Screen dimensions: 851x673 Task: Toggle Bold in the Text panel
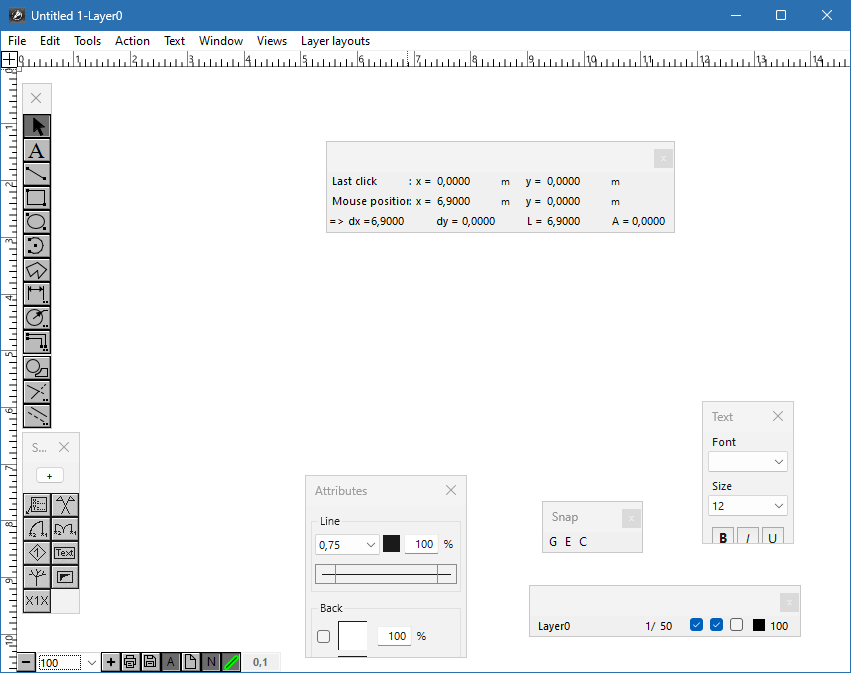[x=722, y=536]
